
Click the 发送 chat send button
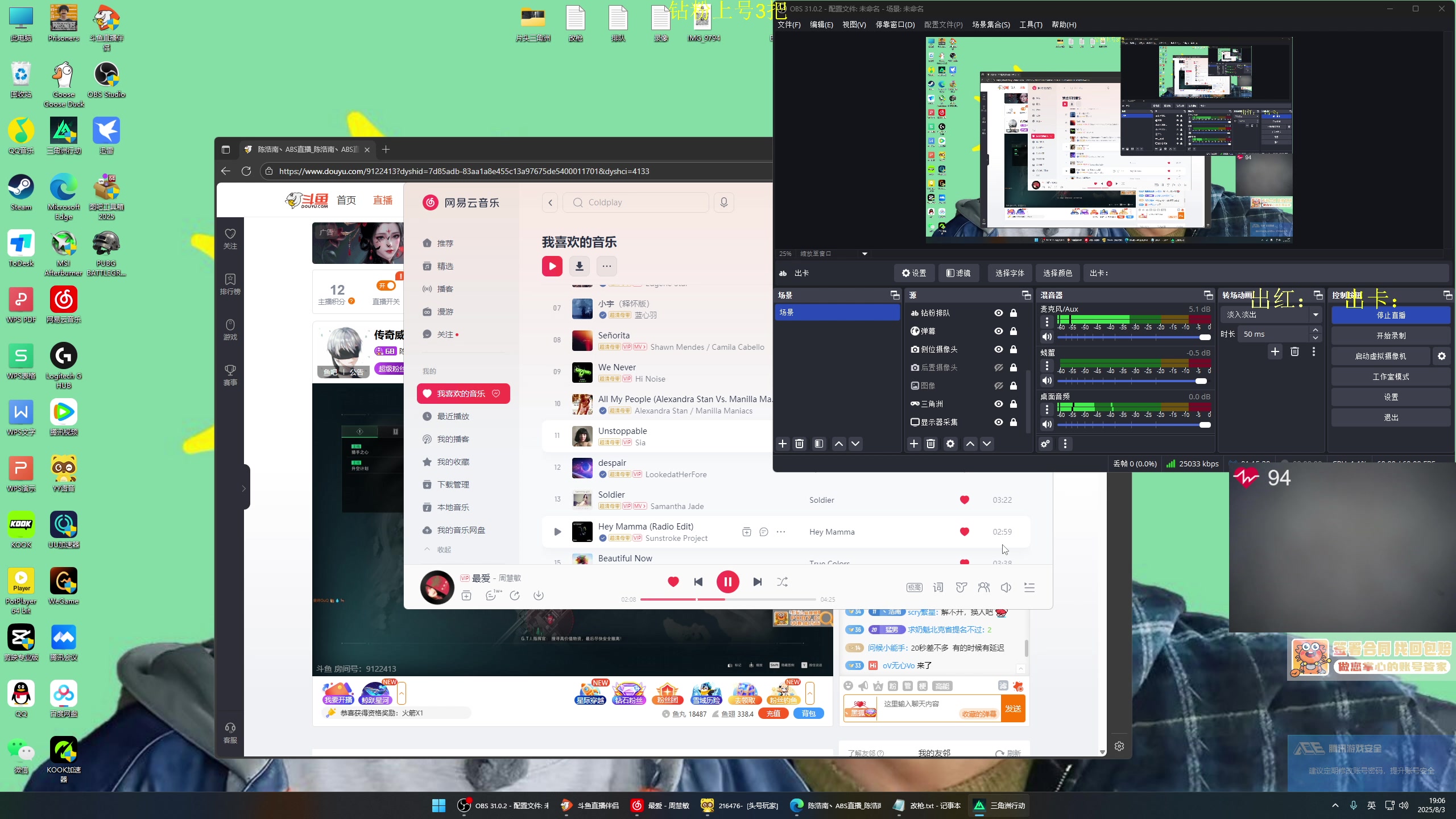tap(1013, 709)
